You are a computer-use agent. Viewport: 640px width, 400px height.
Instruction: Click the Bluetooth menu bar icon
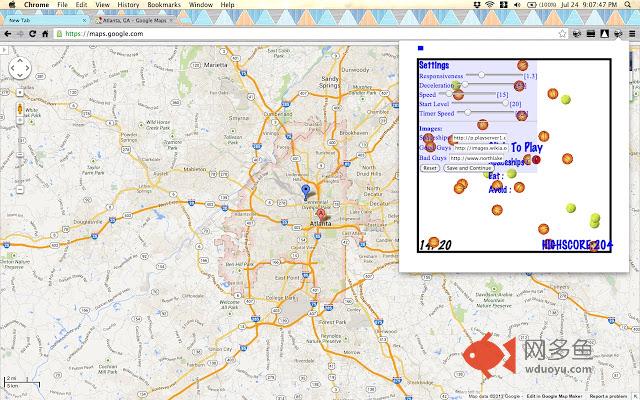click(504, 4)
